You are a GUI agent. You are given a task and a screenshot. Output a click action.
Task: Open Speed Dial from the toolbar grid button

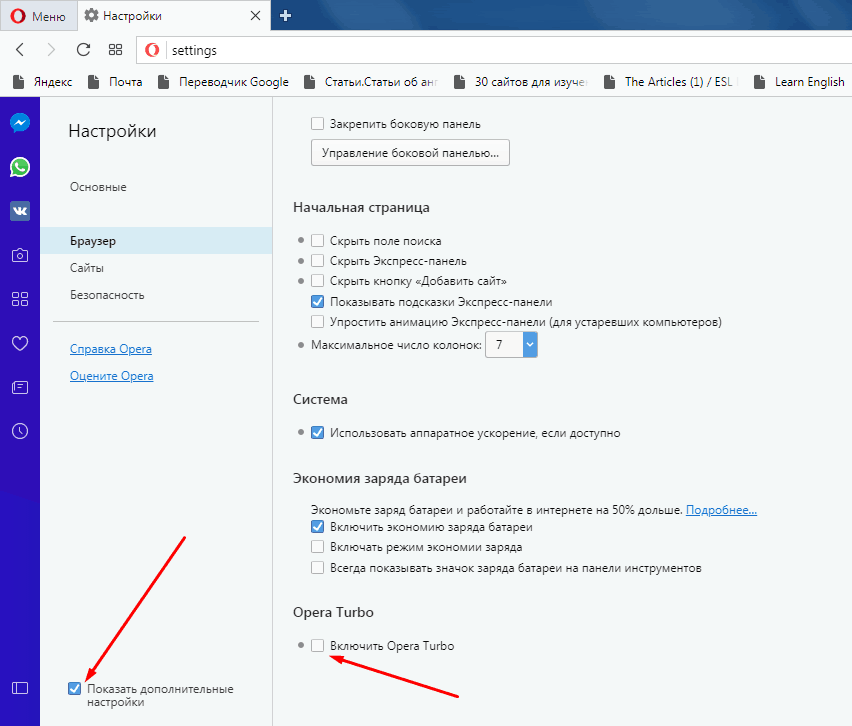click(x=115, y=50)
